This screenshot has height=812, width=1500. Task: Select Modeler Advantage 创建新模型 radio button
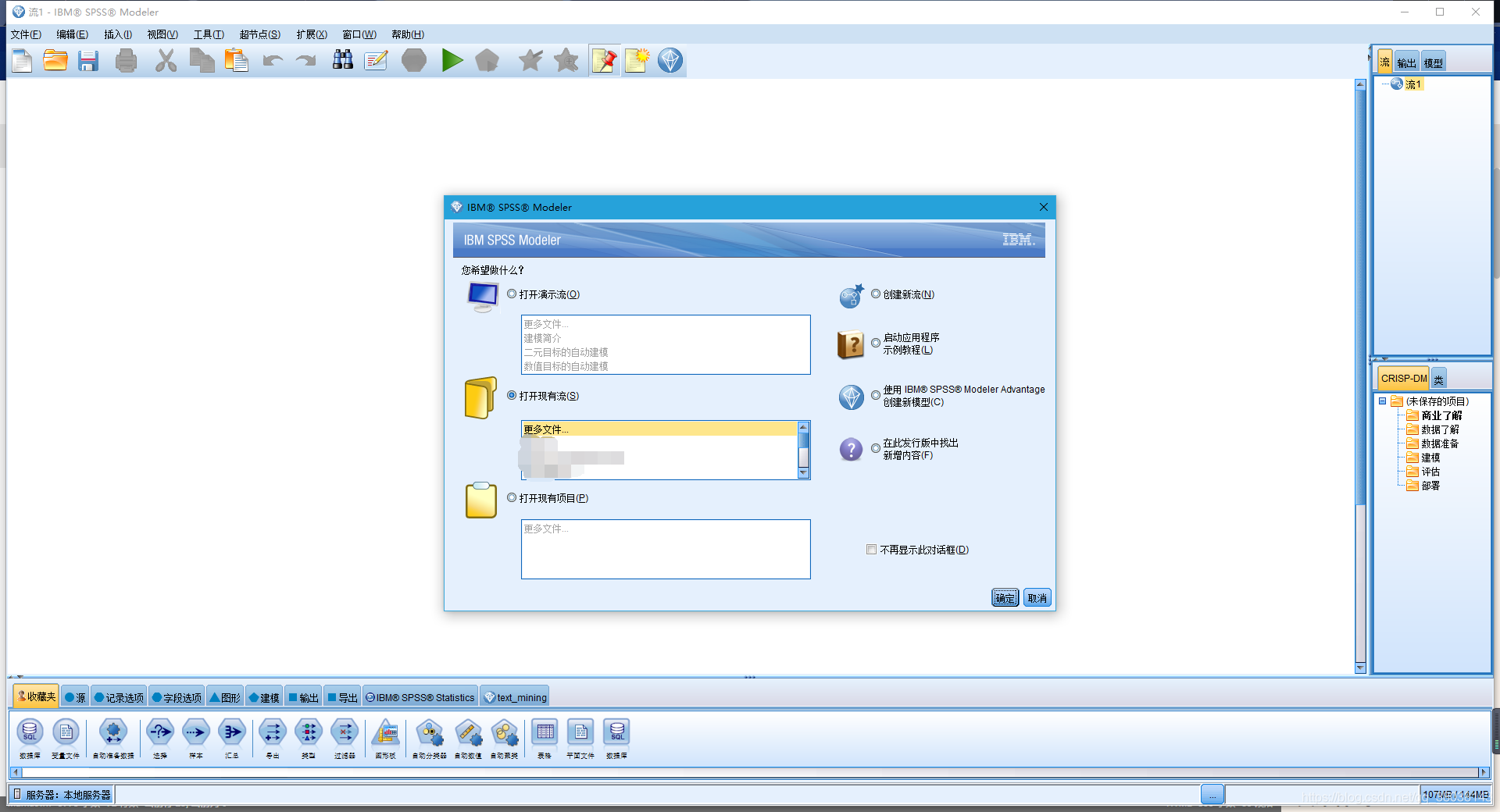(x=876, y=395)
